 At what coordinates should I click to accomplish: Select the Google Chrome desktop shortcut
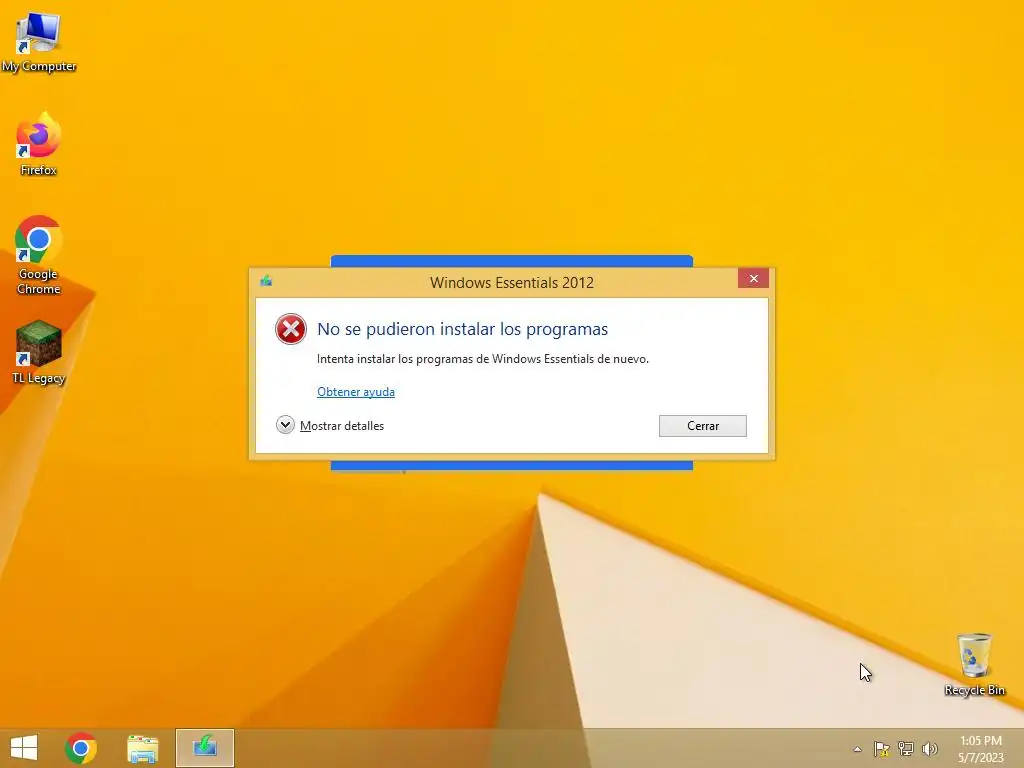click(39, 255)
